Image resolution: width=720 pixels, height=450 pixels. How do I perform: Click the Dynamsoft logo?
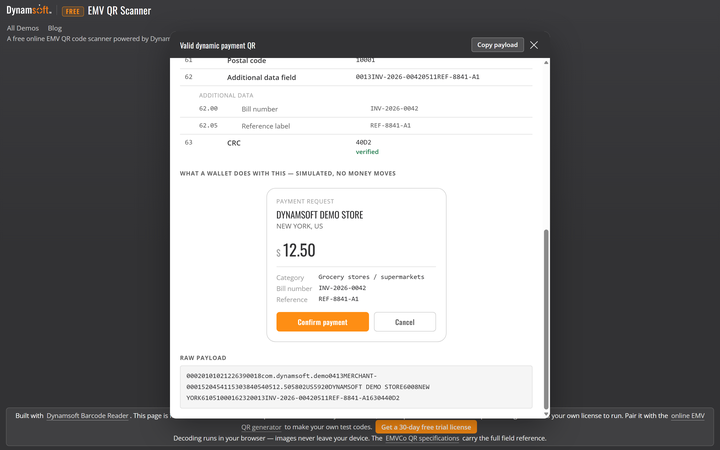point(29,10)
